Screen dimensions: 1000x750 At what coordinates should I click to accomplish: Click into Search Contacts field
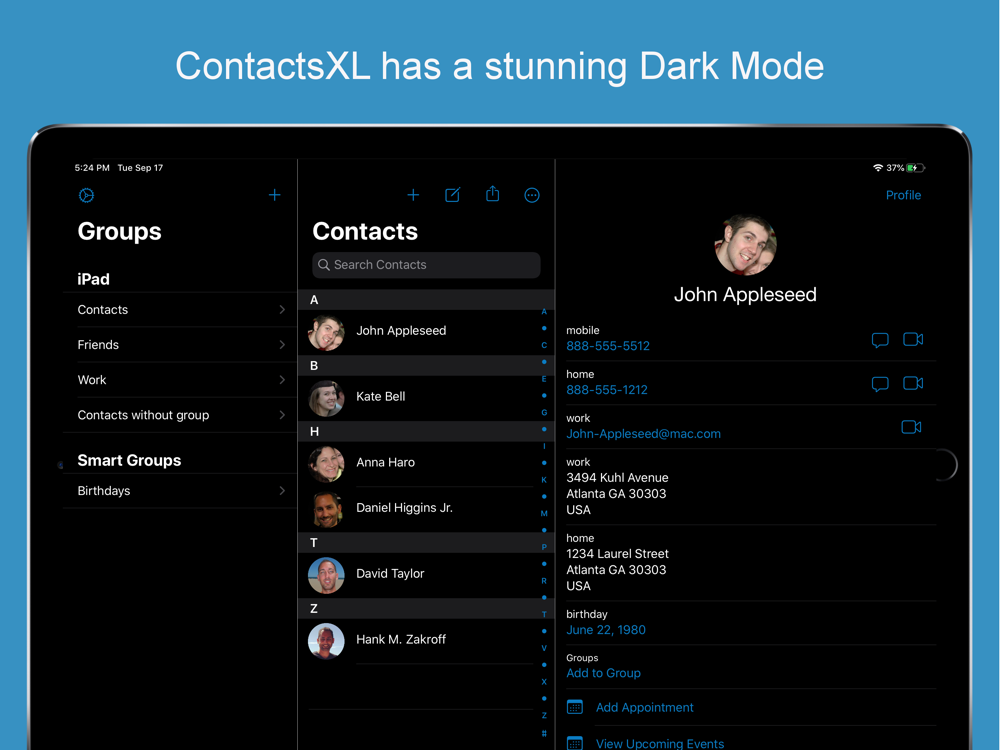tap(426, 265)
